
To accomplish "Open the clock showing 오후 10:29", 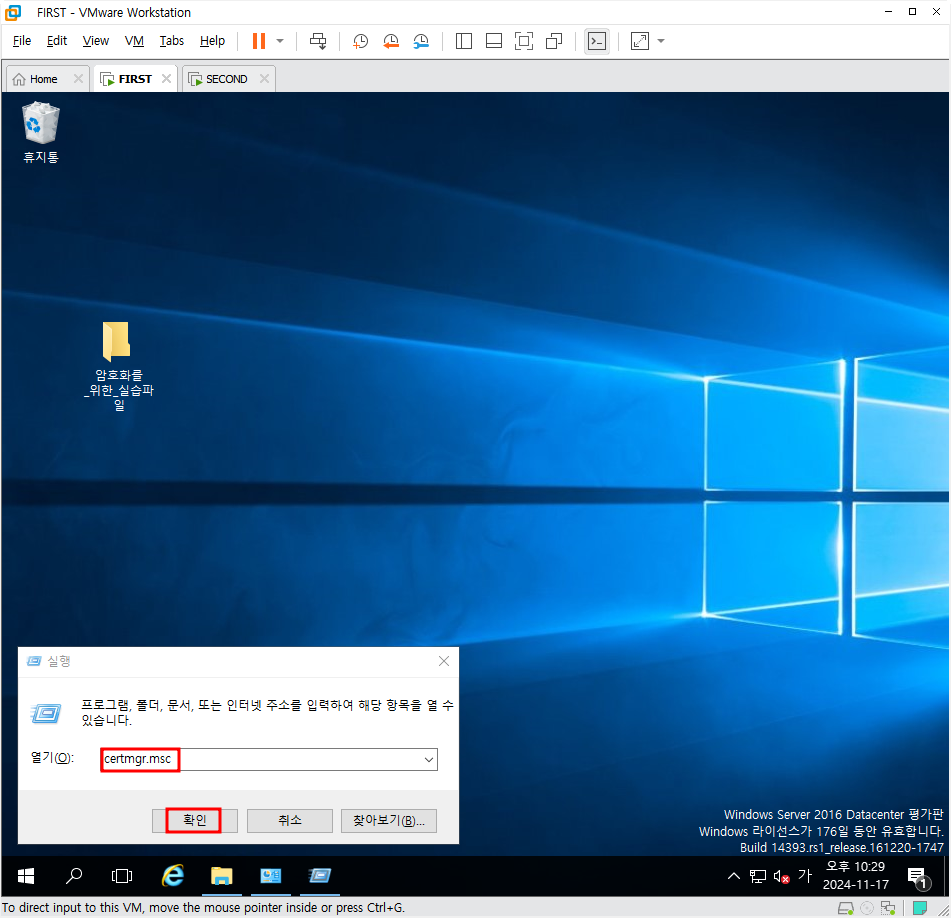I will pos(856,876).
